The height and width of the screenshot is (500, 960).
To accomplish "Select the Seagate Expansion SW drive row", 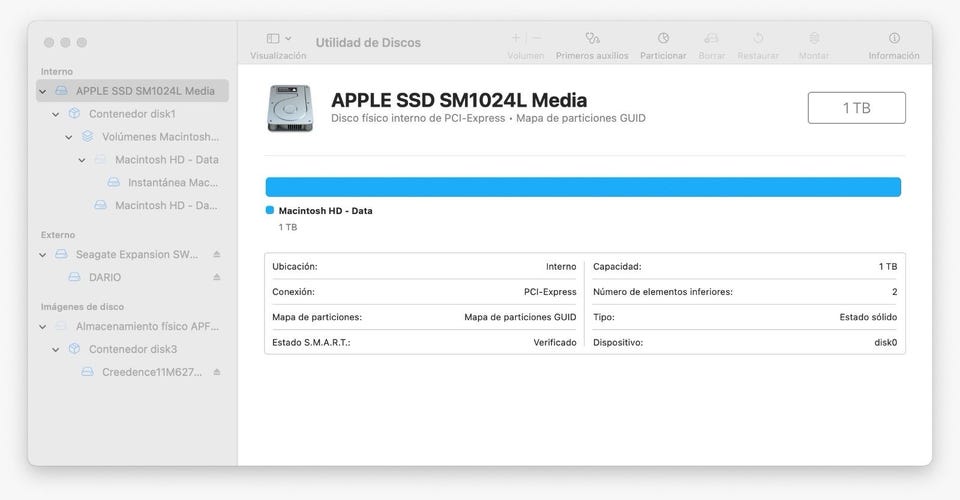I will [x=132, y=254].
